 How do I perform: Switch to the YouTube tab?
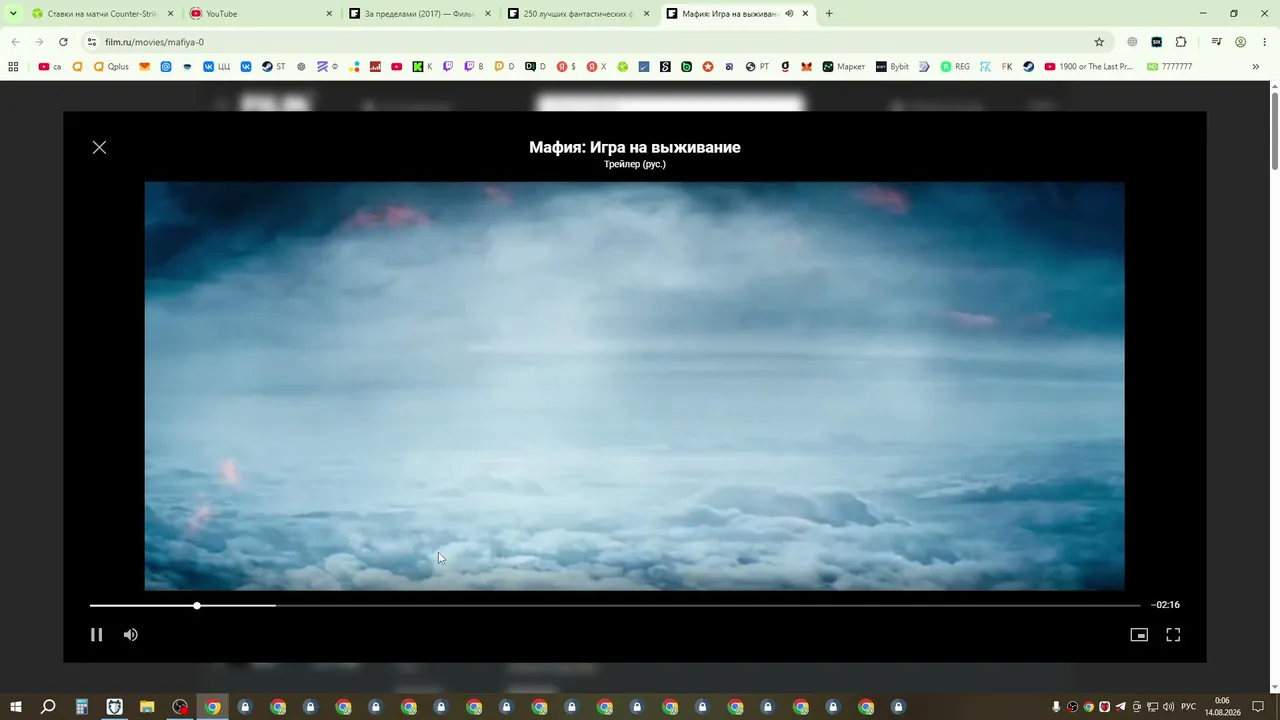coord(262,14)
